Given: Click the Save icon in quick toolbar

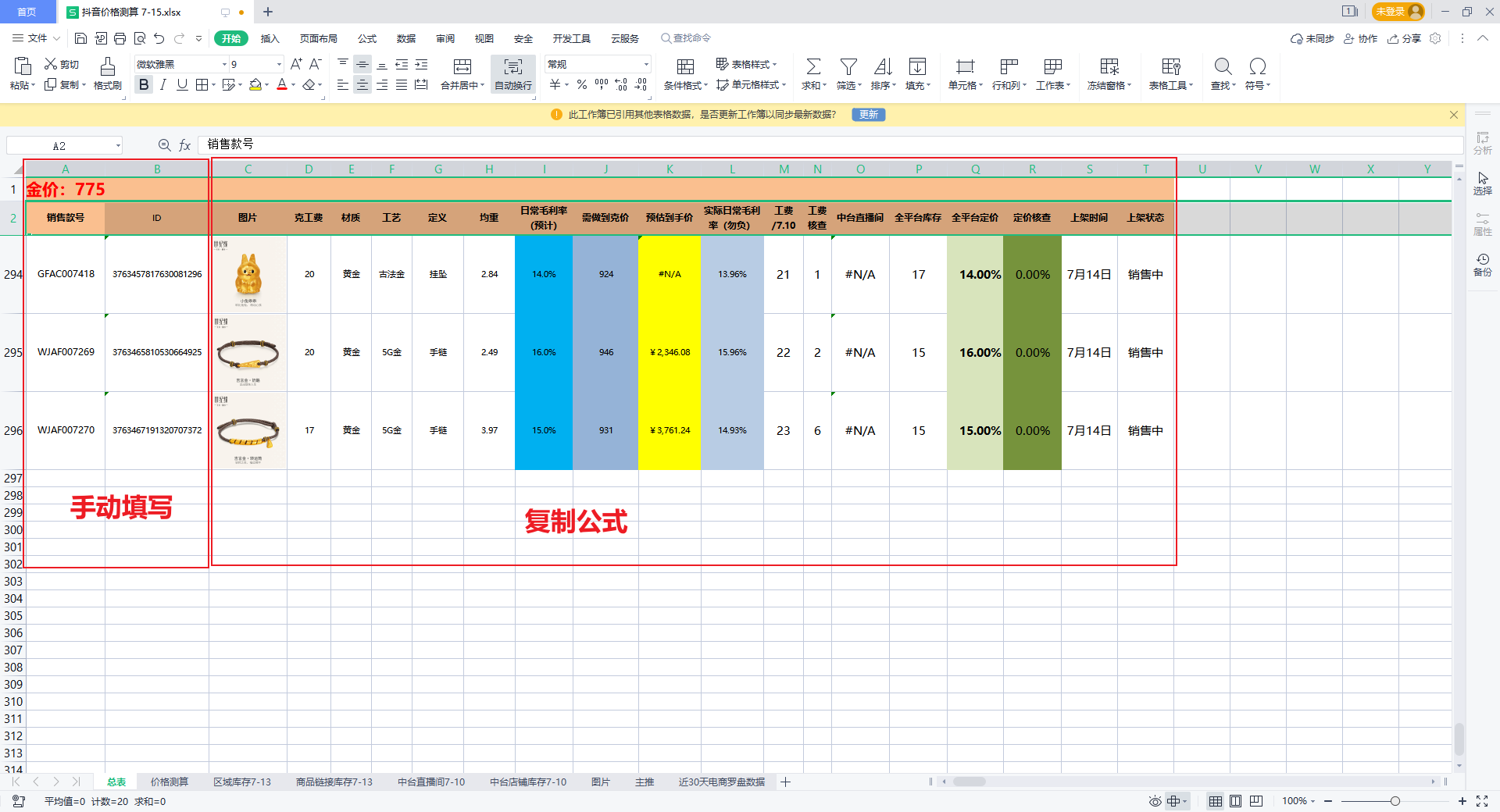Looking at the screenshot, I should point(80,38).
